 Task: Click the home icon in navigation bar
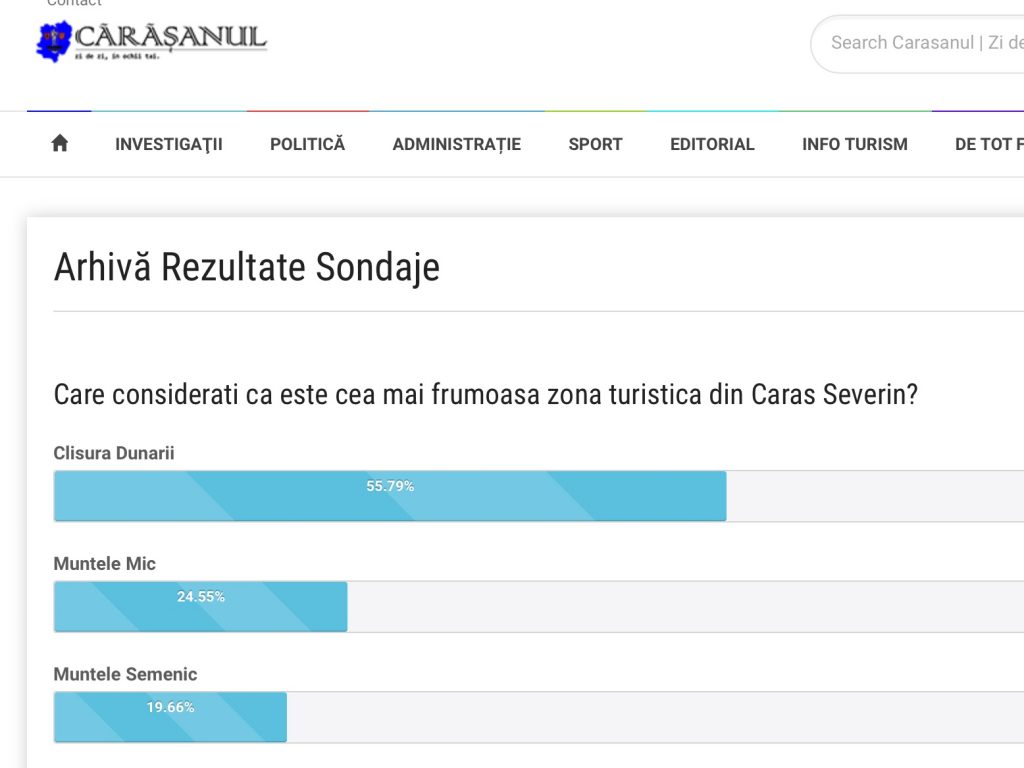59,143
